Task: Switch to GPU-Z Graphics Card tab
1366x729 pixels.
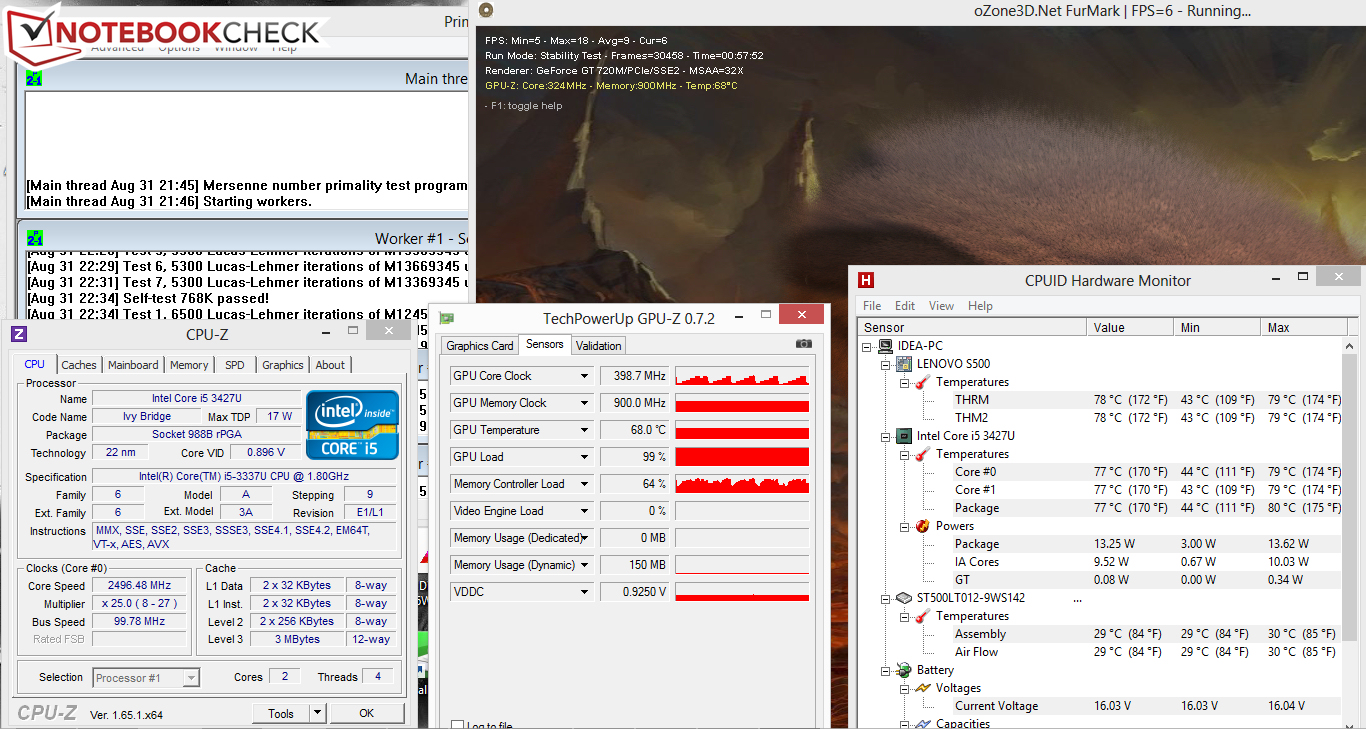Action: [480, 346]
